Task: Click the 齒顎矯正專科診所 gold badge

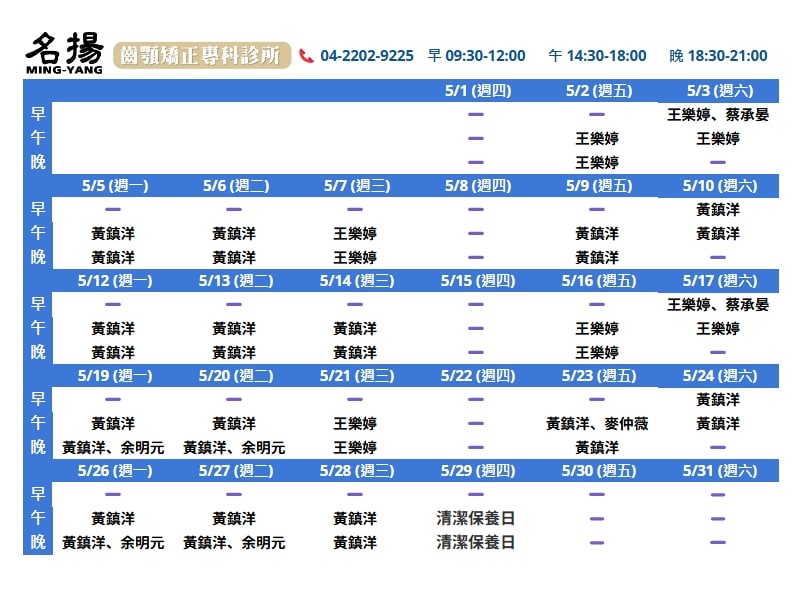Action: [202, 55]
